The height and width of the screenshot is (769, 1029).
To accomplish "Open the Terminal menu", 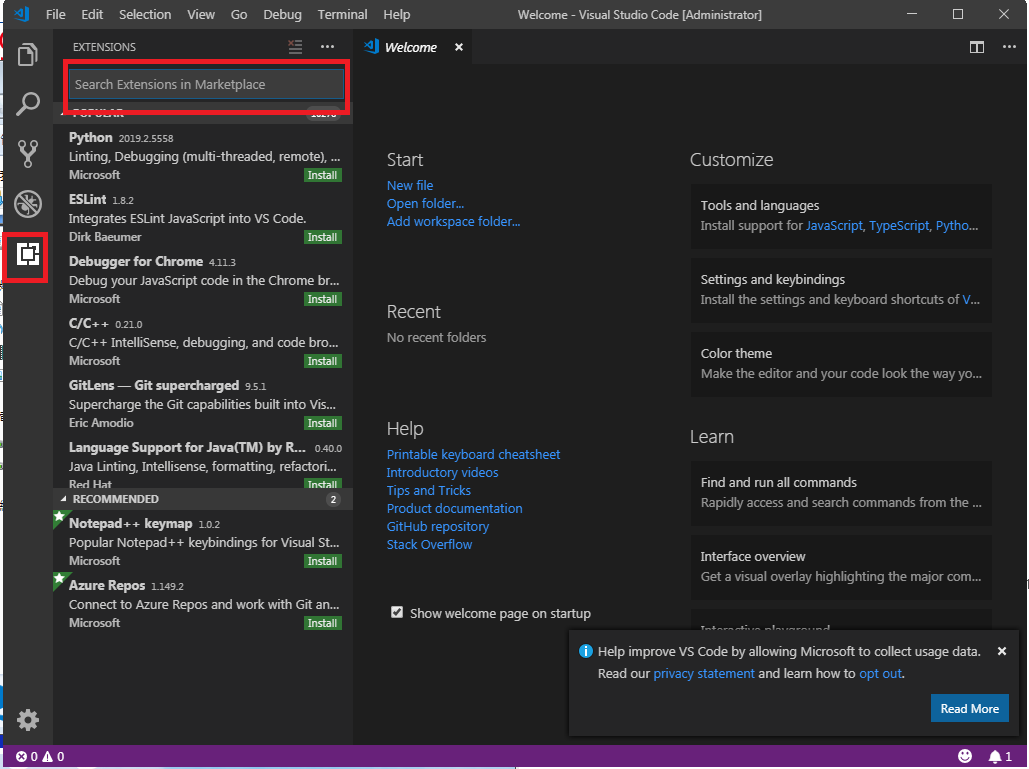I will point(342,14).
